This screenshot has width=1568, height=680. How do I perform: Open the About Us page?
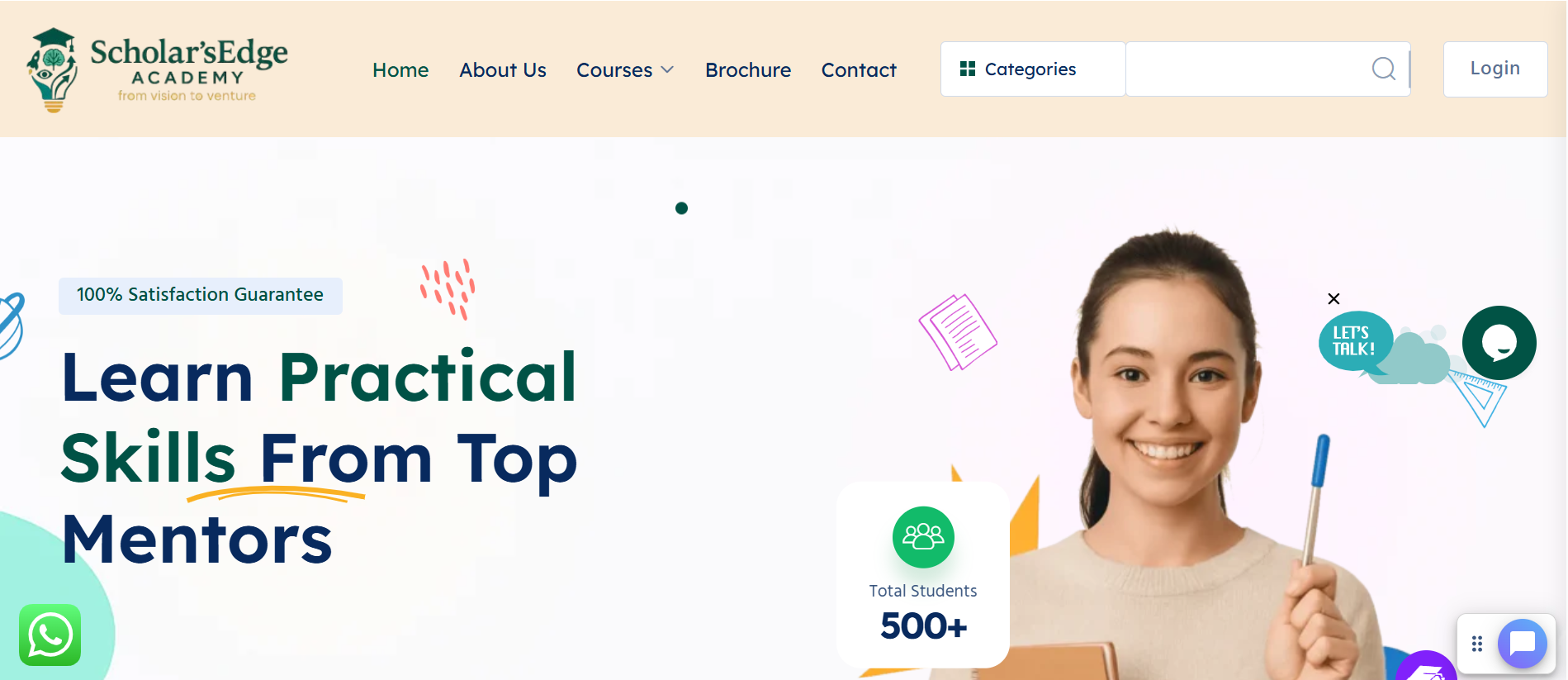point(503,70)
